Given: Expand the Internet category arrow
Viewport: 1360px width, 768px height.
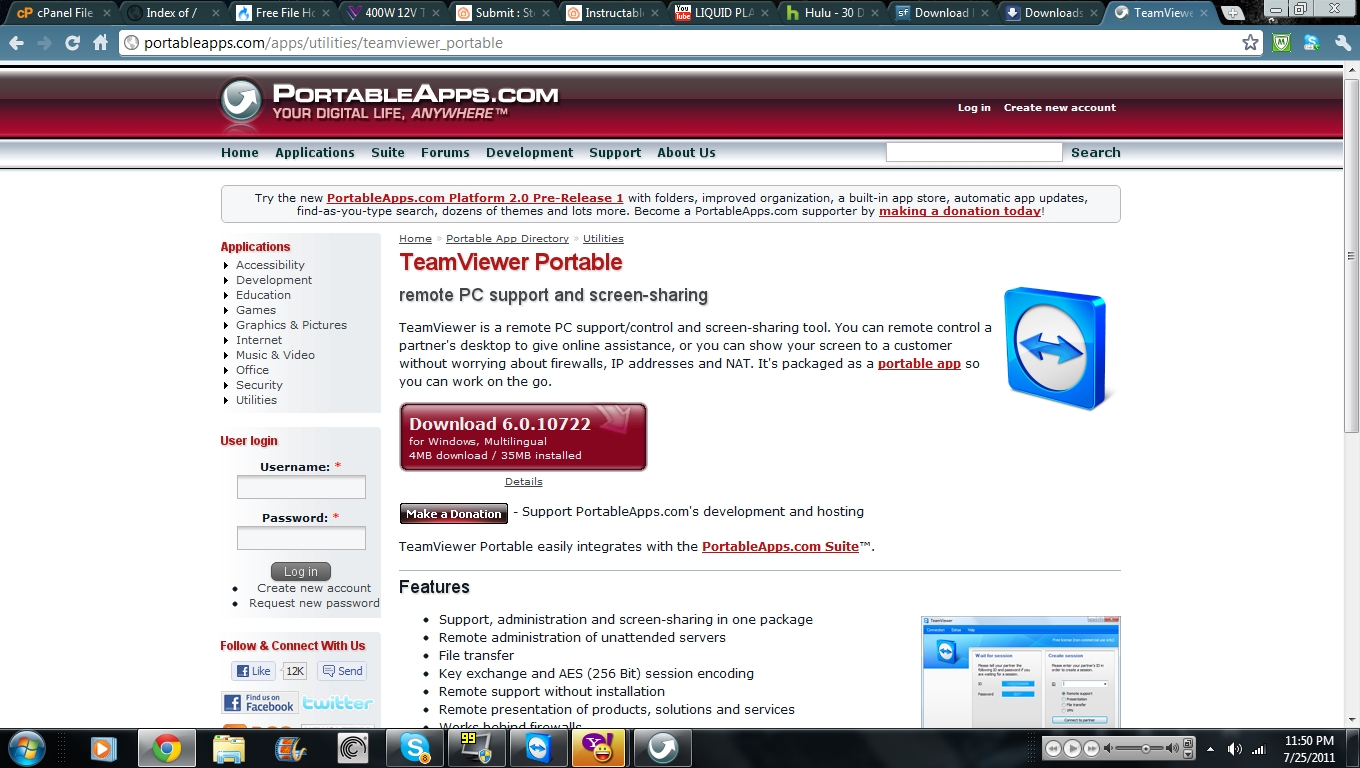Looking at the screenshot, I should 226,341.
